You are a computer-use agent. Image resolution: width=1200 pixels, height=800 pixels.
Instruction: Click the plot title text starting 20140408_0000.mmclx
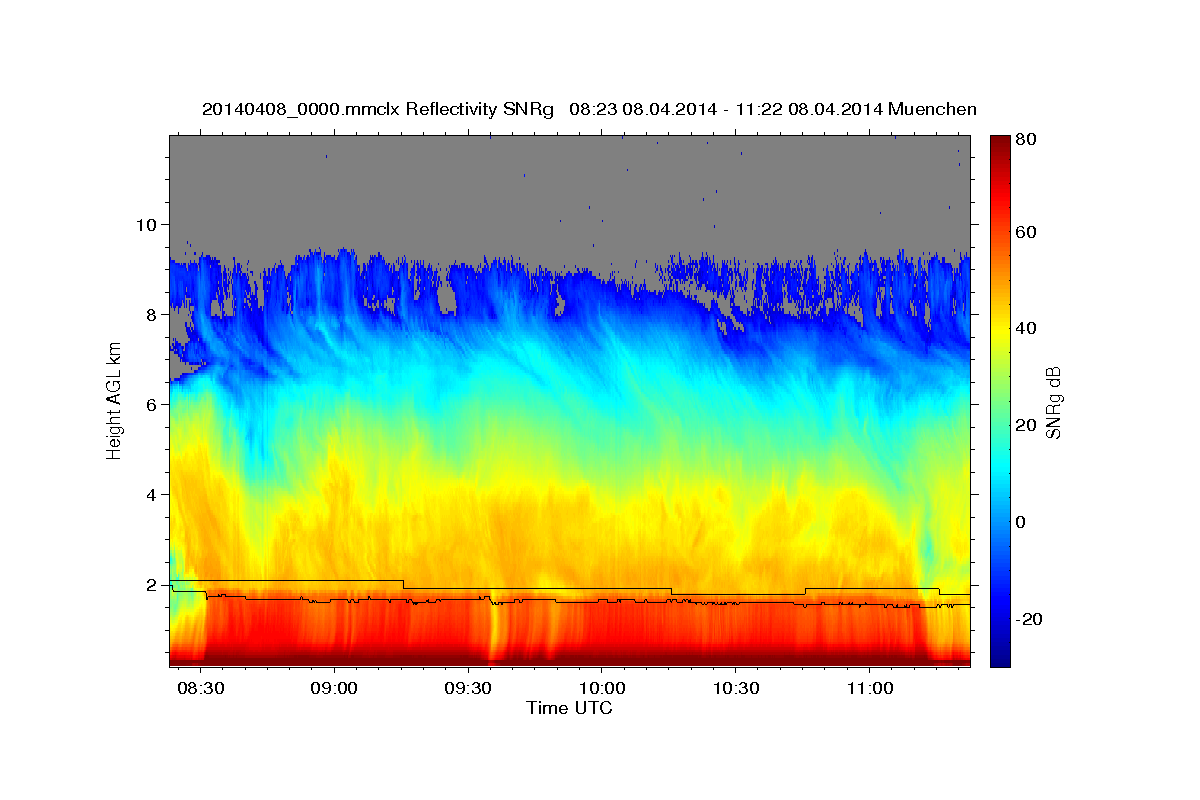click(589, 109)
